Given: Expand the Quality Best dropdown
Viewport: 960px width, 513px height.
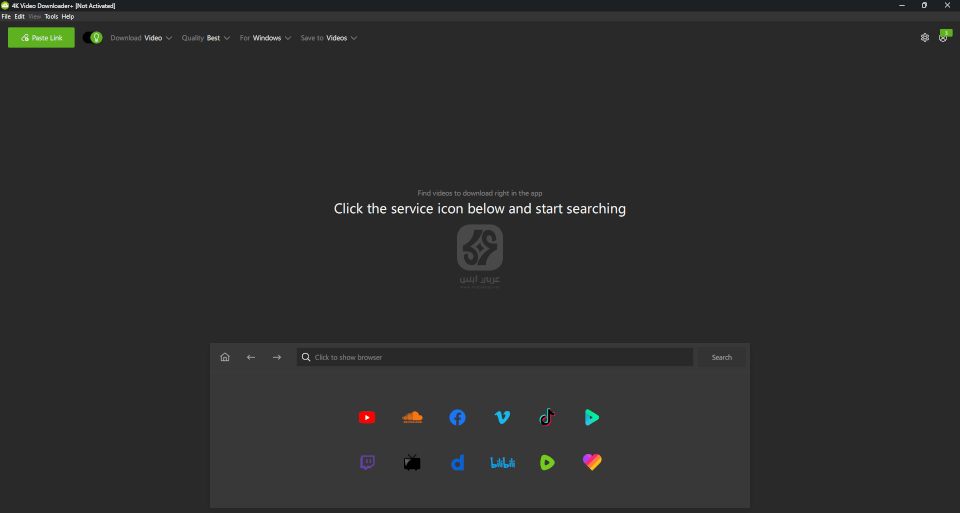Looking at the screenshot, I should tap(206, 38).
